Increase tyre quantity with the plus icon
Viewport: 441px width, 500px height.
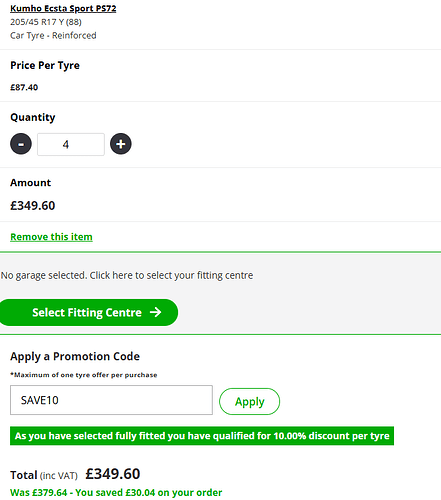click(x=121, y=144)
